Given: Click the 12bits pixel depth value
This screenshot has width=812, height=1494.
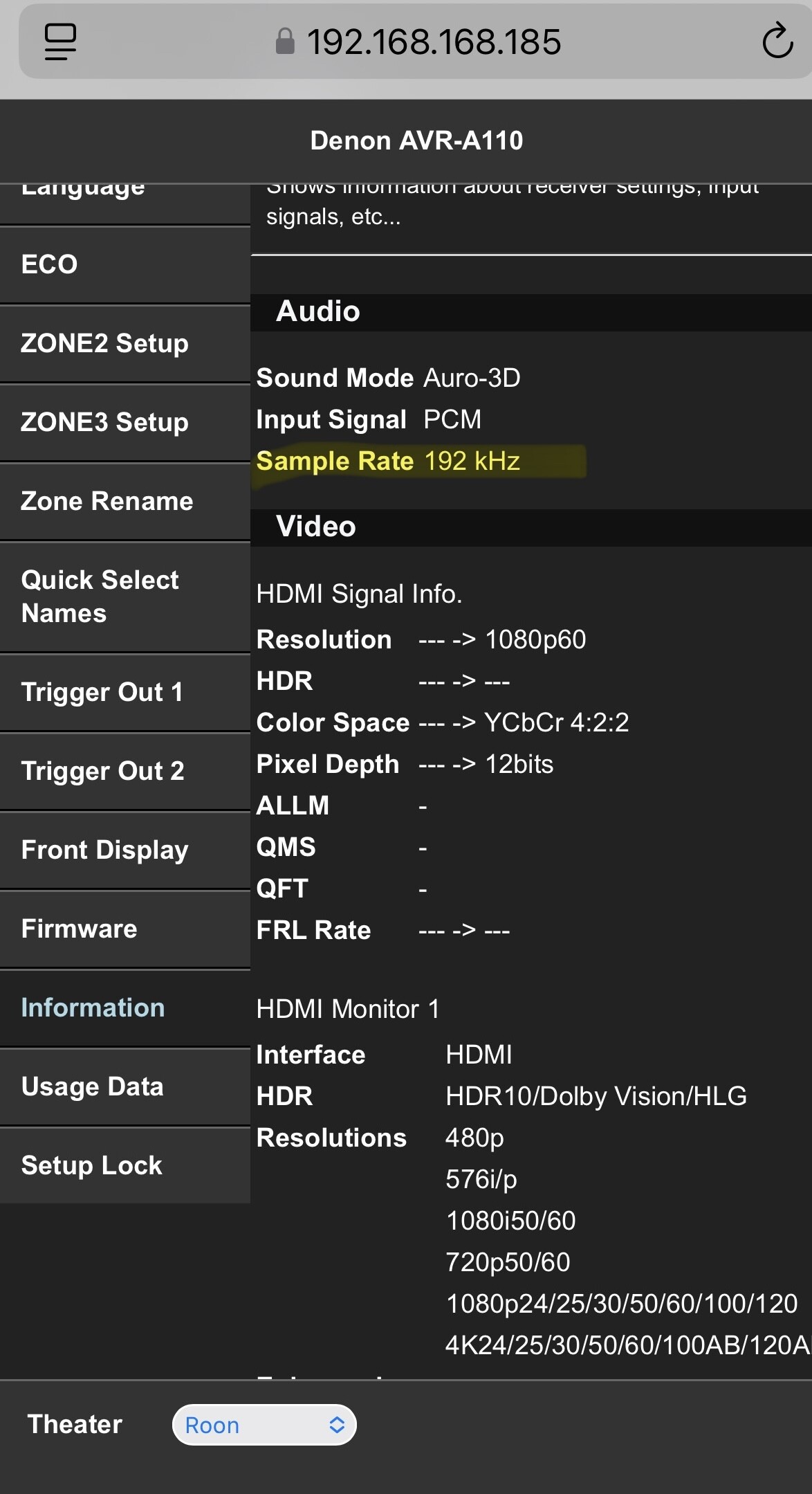Looking at the screenshot, I should tap(519, 764).
